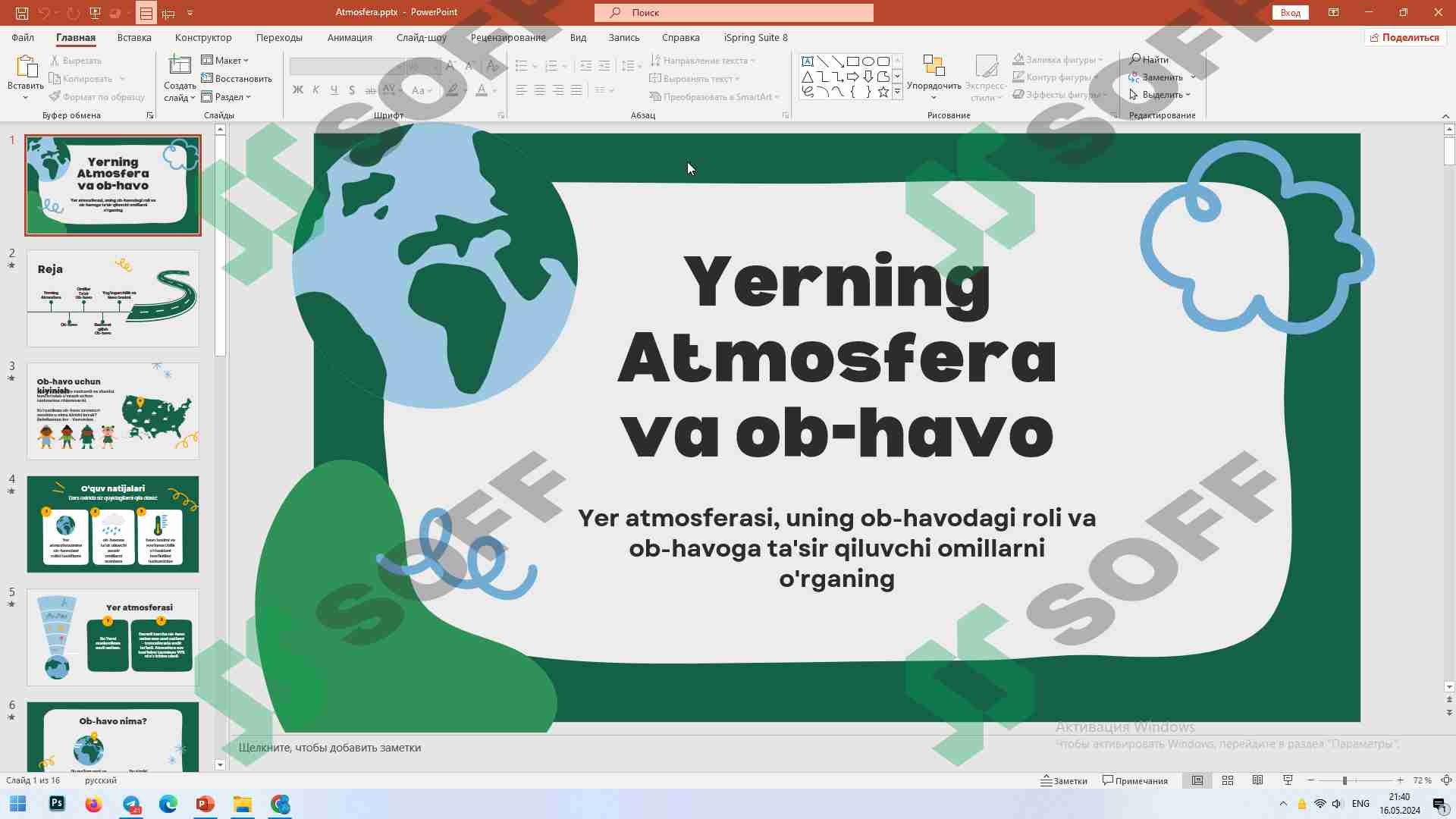The width and height of the screenshot is (1456, 819).
Task: Toggle the Normal view button
Action: [x=1197, y=780]
